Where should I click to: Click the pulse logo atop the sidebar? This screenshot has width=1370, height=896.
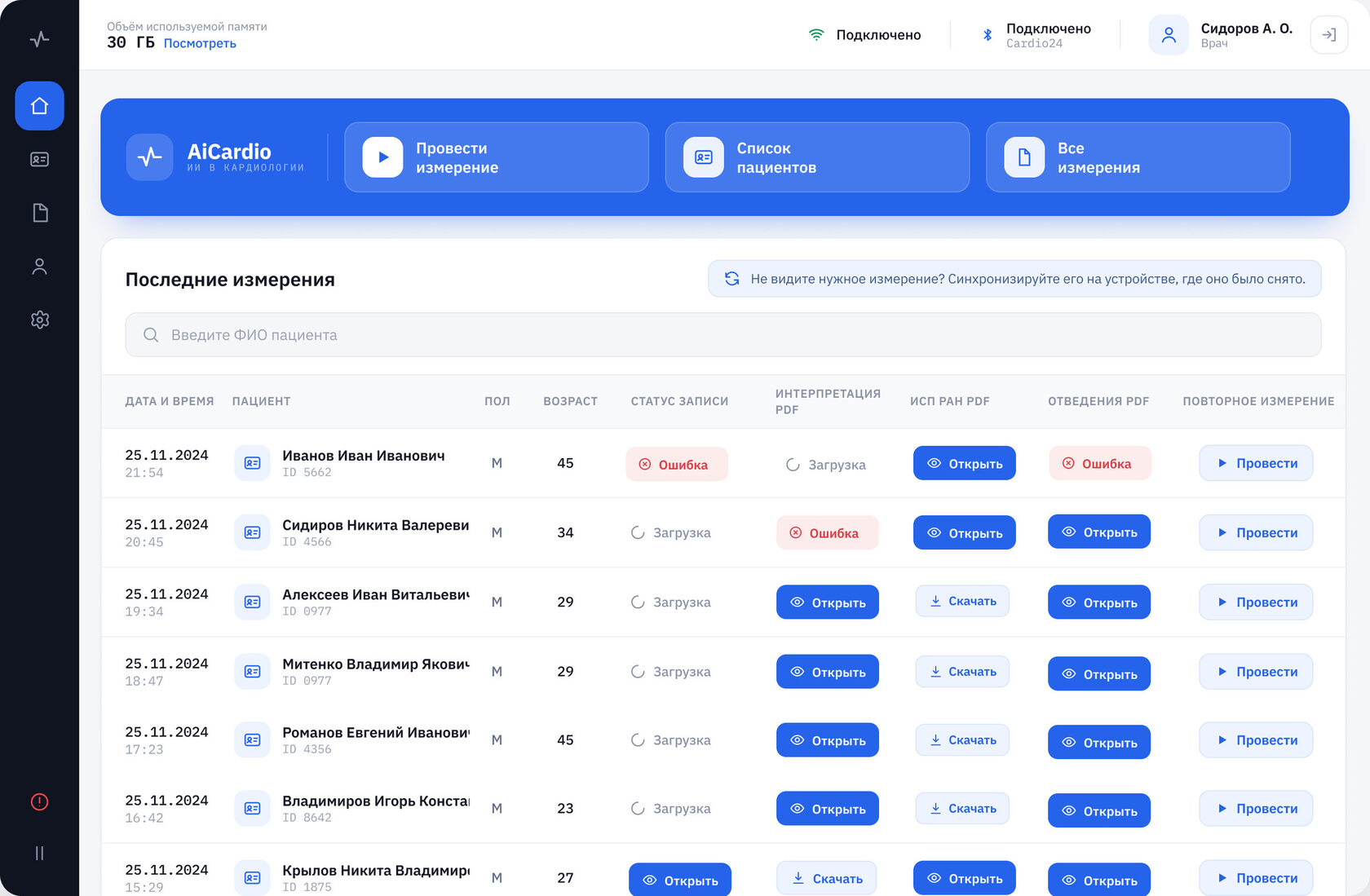pos(39,38)
